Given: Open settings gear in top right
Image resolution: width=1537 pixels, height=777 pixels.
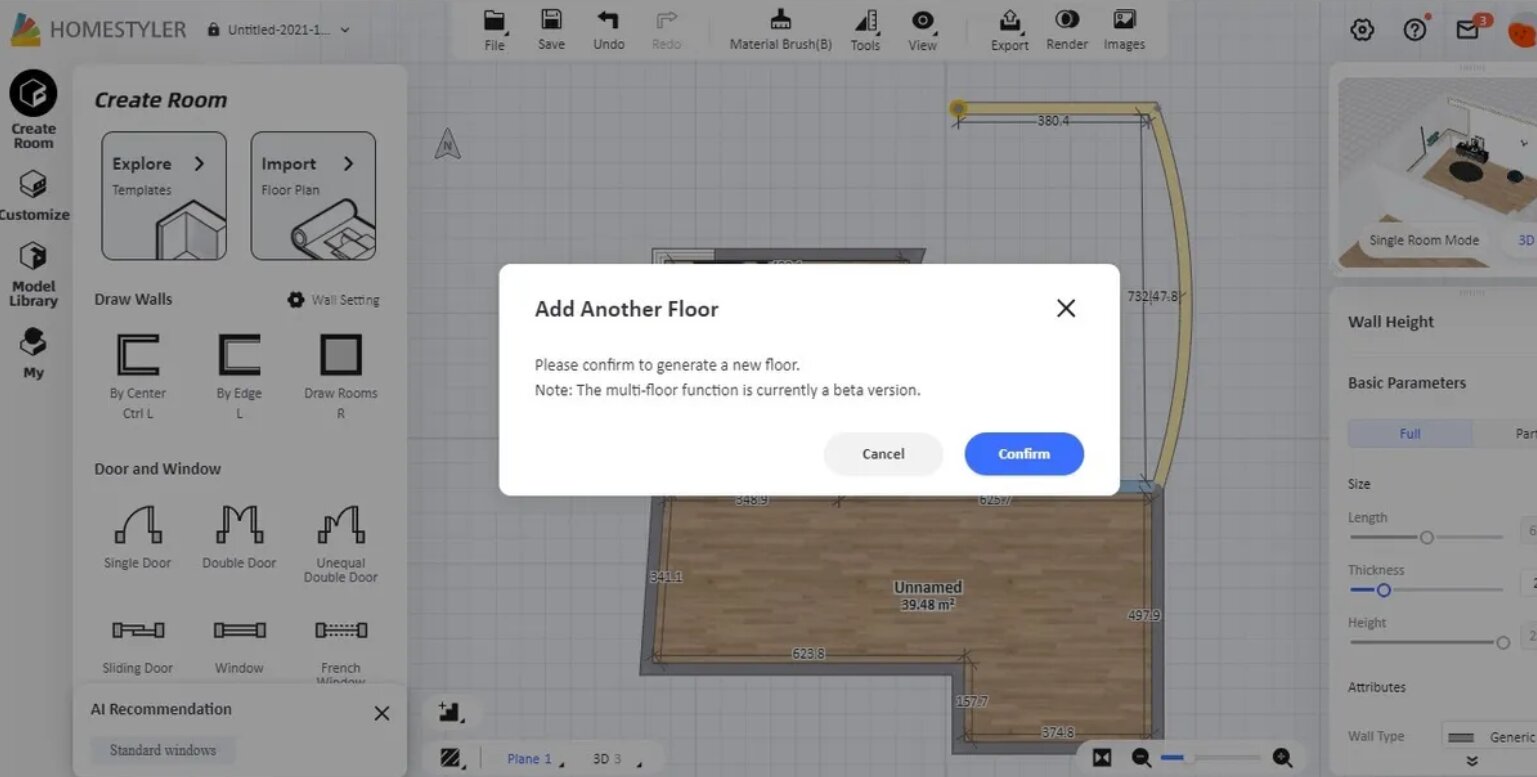Looking at the screenshot, I should click(1362, 30).
